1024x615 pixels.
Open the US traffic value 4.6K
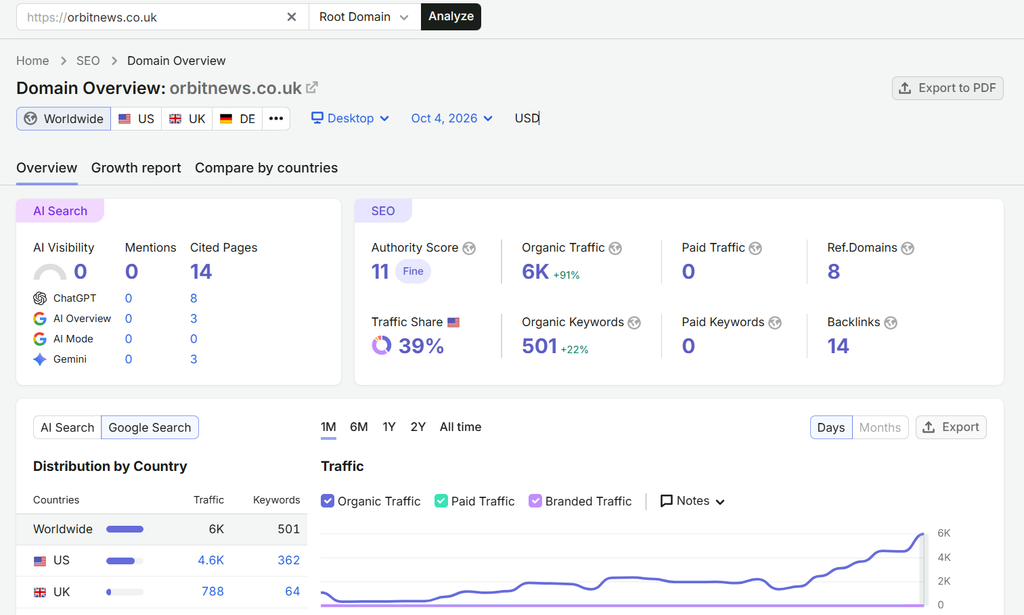click(x=211, y=560)
